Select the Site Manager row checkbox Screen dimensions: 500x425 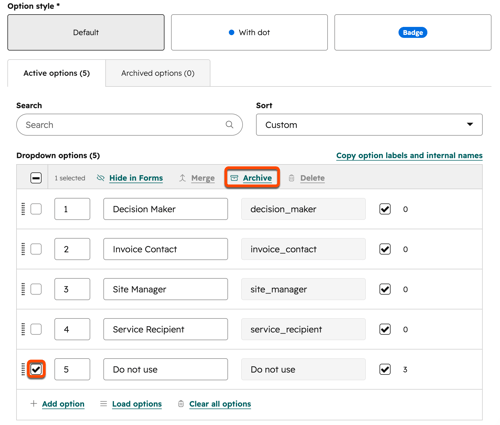click(x=36, y=289)
